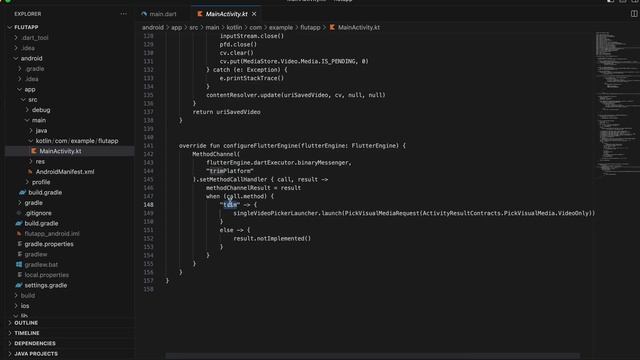Click EXPLORER panel title
Image resolution: width=640 pixels, height=360 pixels.
coord(28,14)
